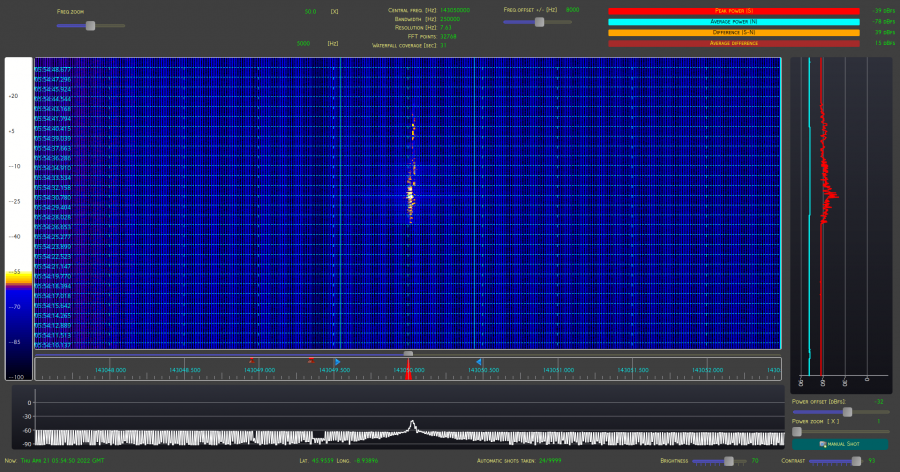Image resolution: width=900 pixels, height=472 pixels.
Task: Click the latitude value 45.9559
Action: [x=322, y=461]
